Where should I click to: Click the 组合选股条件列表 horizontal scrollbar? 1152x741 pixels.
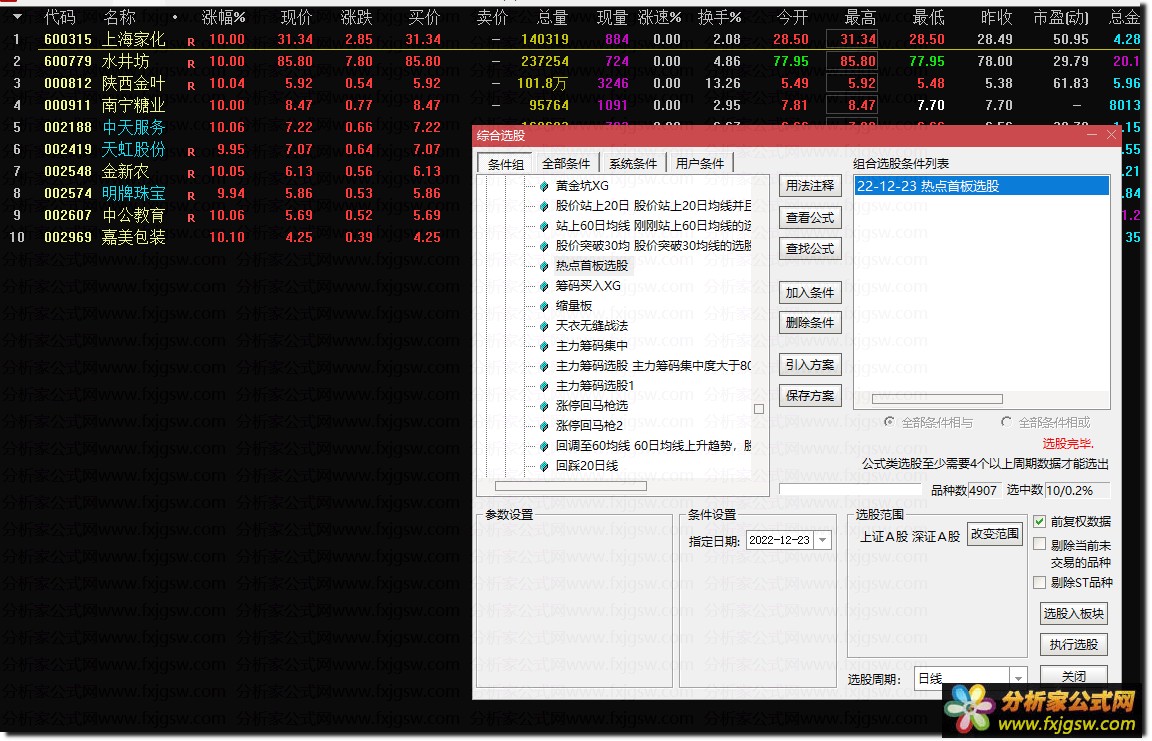[937, 399]
